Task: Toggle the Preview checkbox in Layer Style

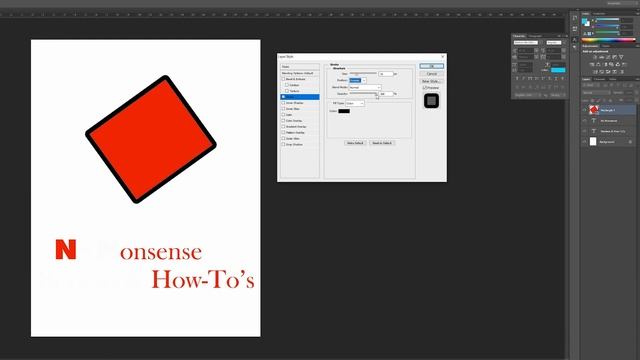Action: click(425, 88)
